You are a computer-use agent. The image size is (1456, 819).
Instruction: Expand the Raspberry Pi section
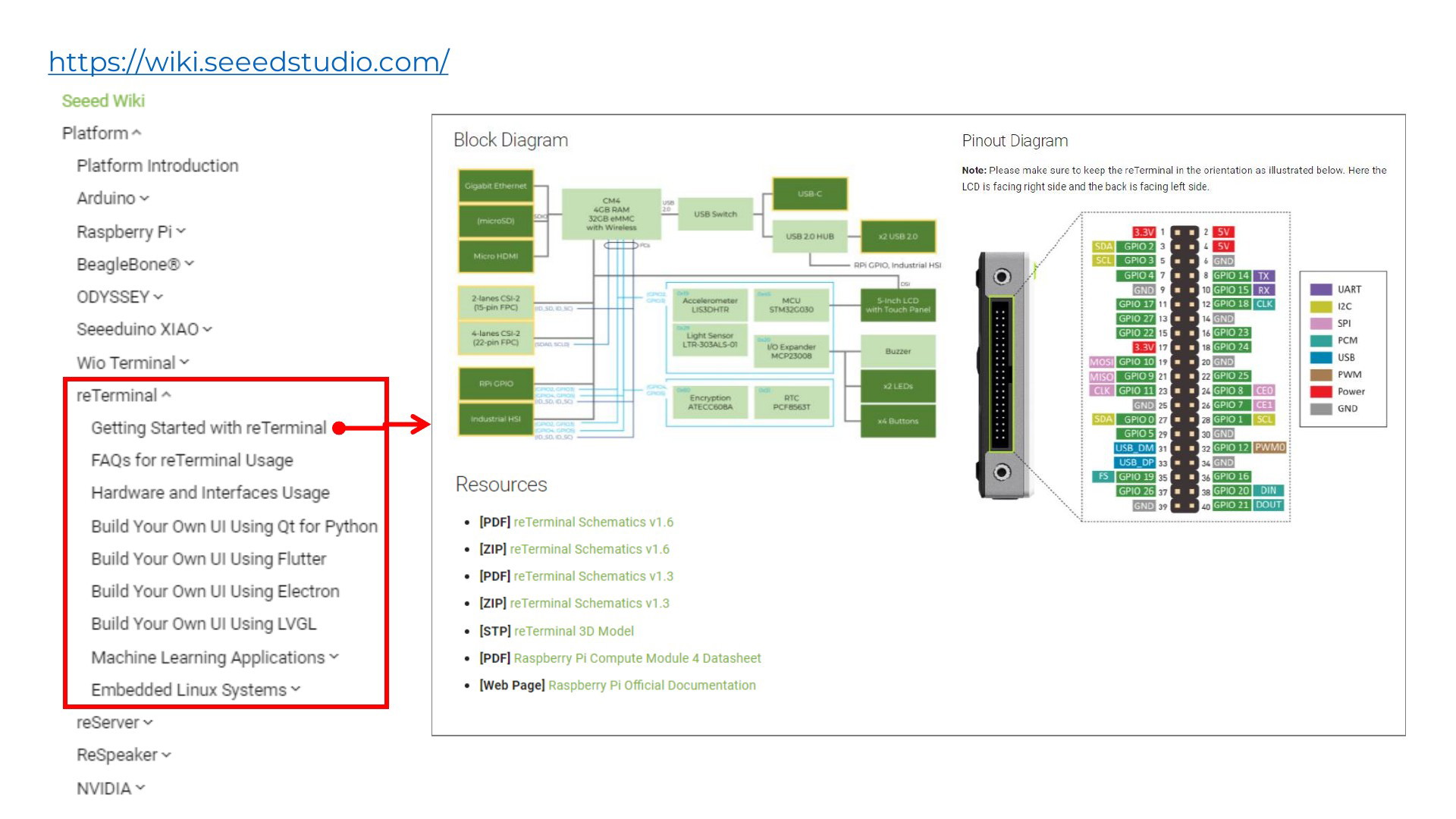point(131,231)
